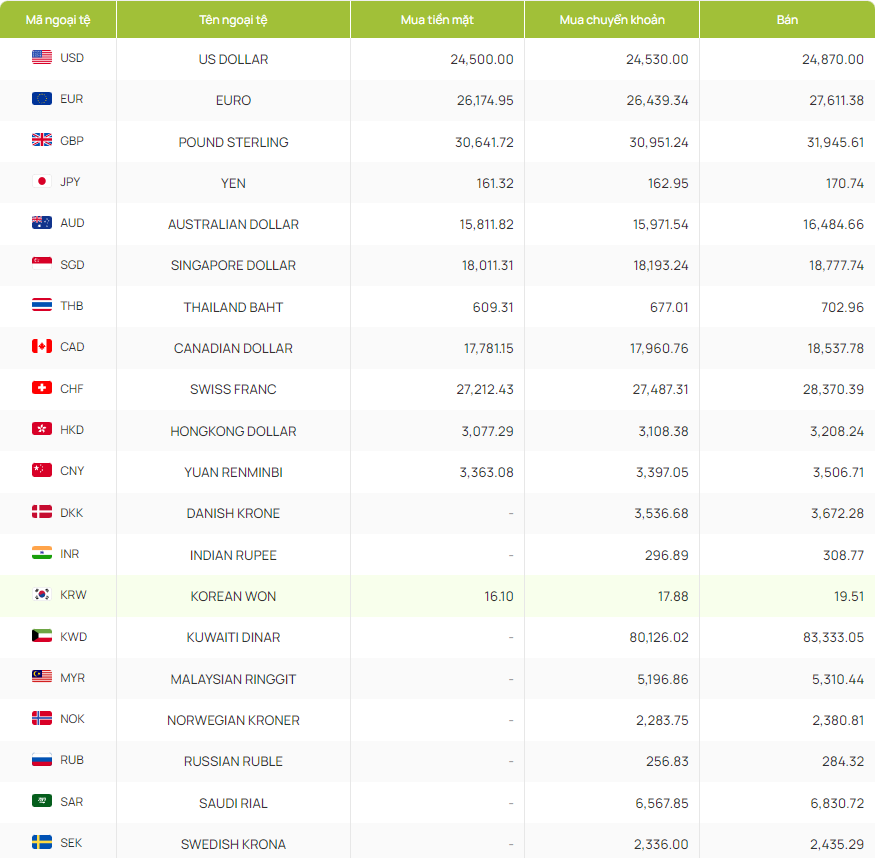
Task: Click the Kuwaiti Dinar selling rate 83,333.05
Action: tap(833, 637)
